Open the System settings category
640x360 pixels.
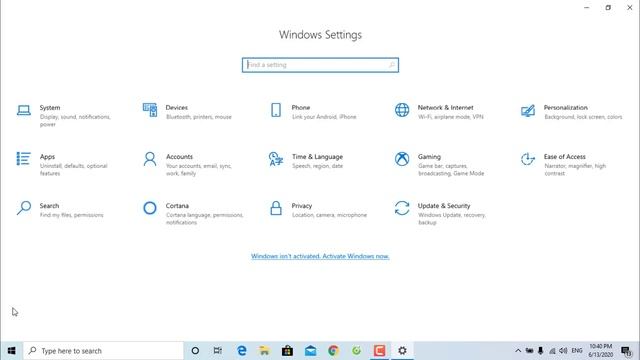[x=65, y=115]
